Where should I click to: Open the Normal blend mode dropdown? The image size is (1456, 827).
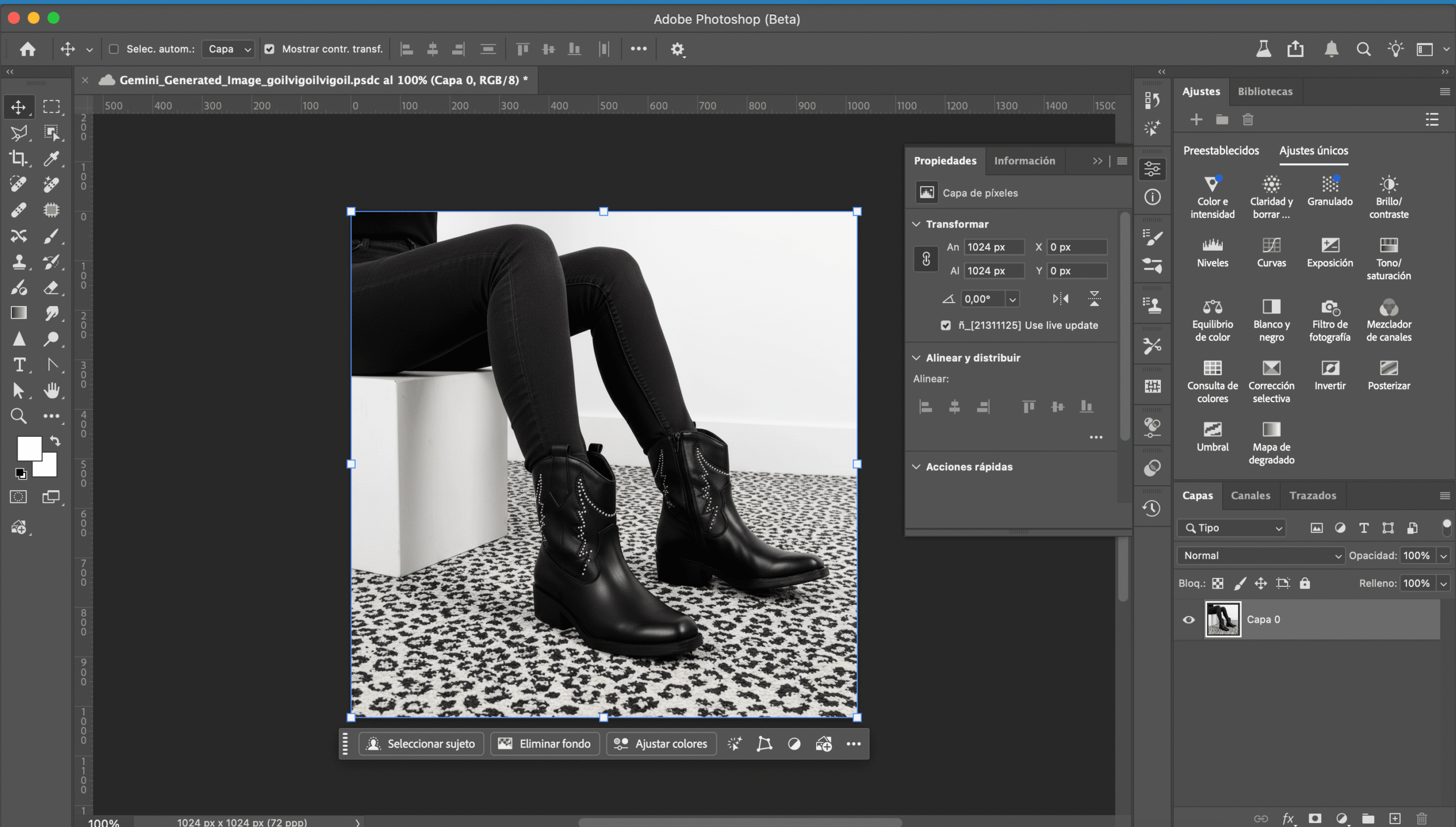tap(1260, 556)
